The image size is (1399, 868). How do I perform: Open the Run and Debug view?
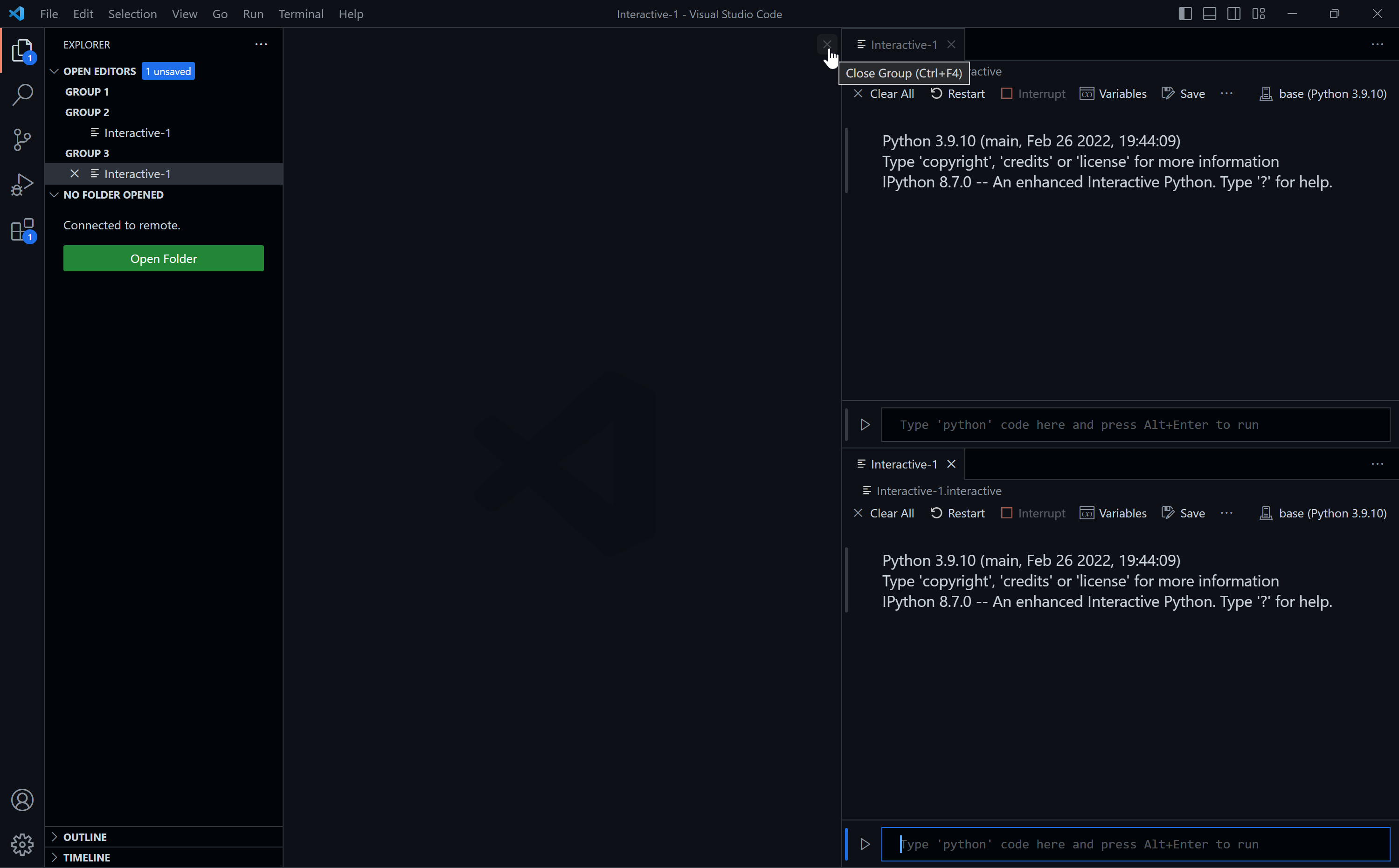(22, 184)
